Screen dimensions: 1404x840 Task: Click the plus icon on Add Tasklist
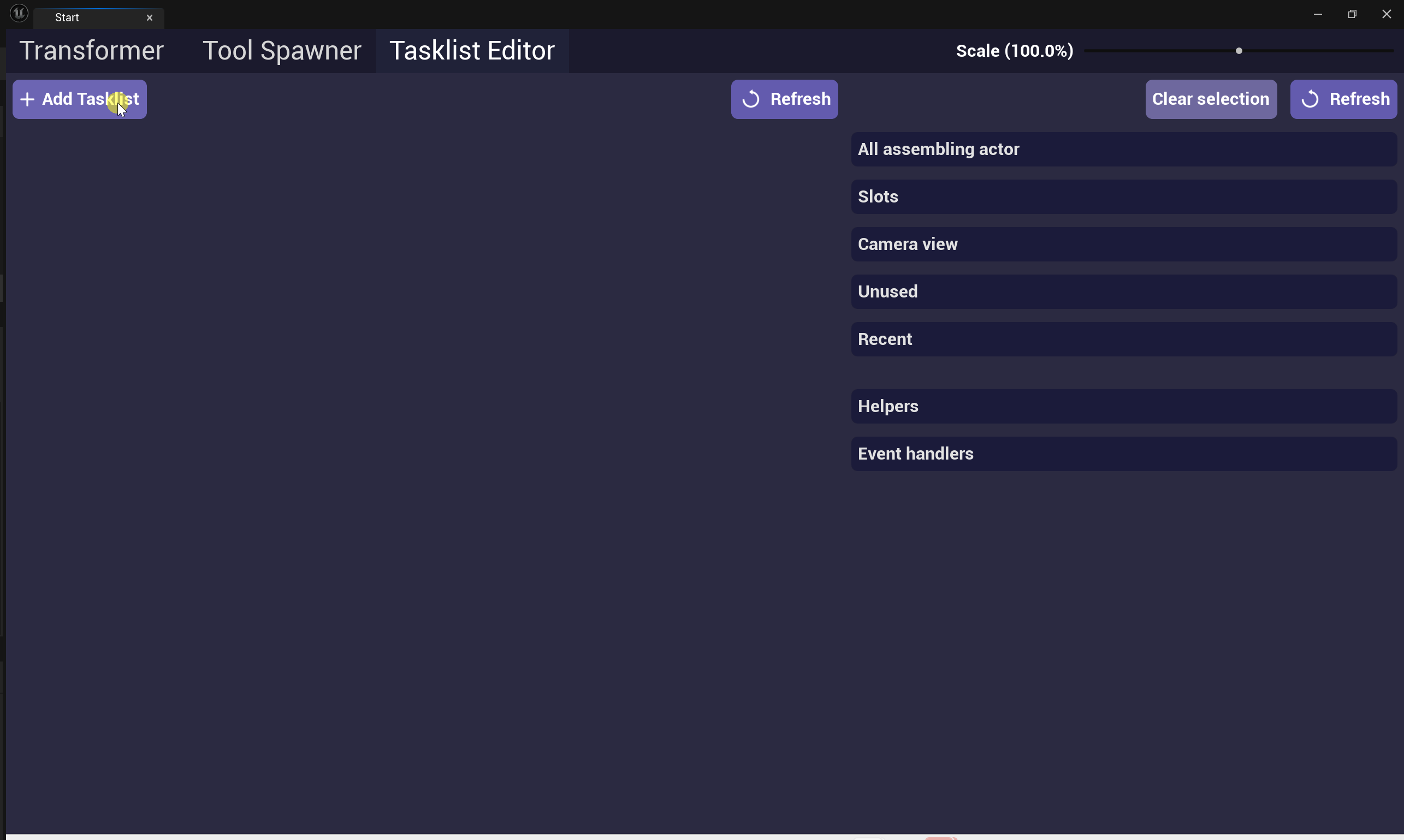pyautogui.click(x=27, y=100)
